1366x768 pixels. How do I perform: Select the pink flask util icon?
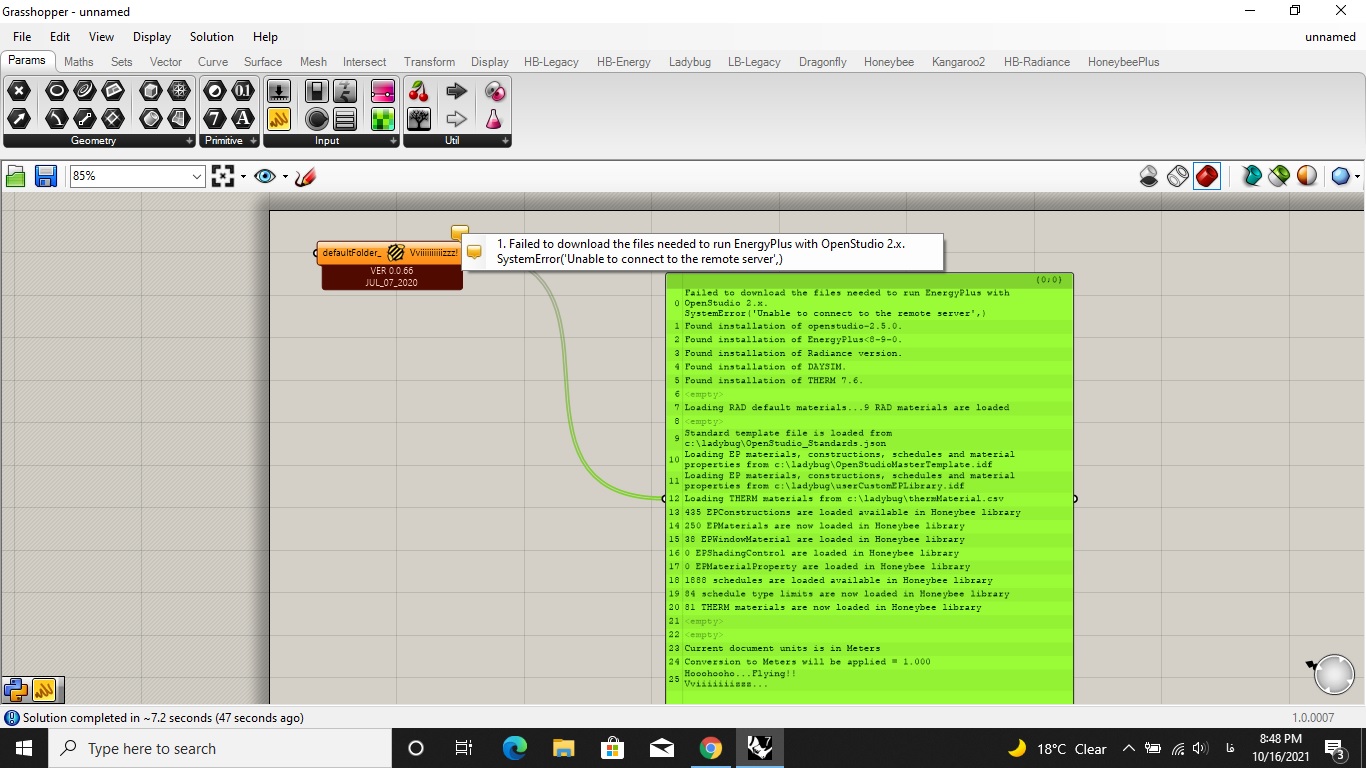(494, 119)
